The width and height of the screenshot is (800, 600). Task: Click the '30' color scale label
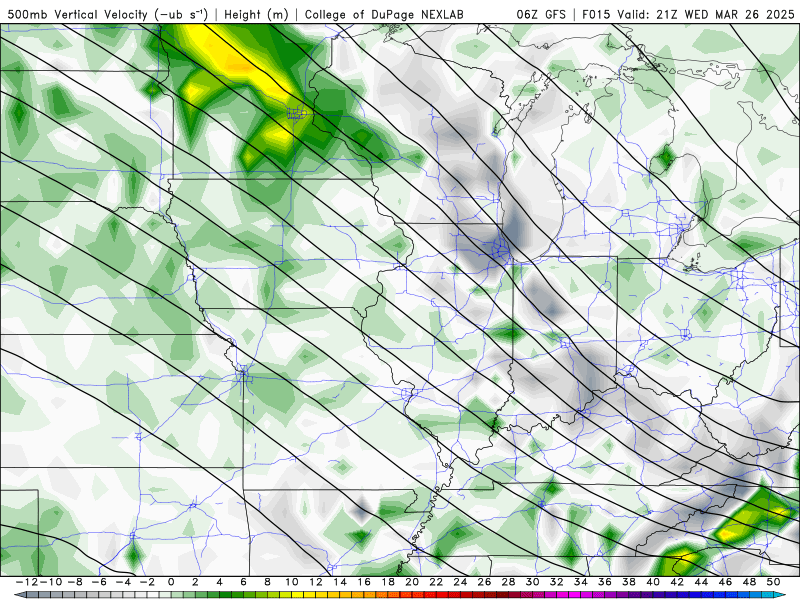[532, 582]
